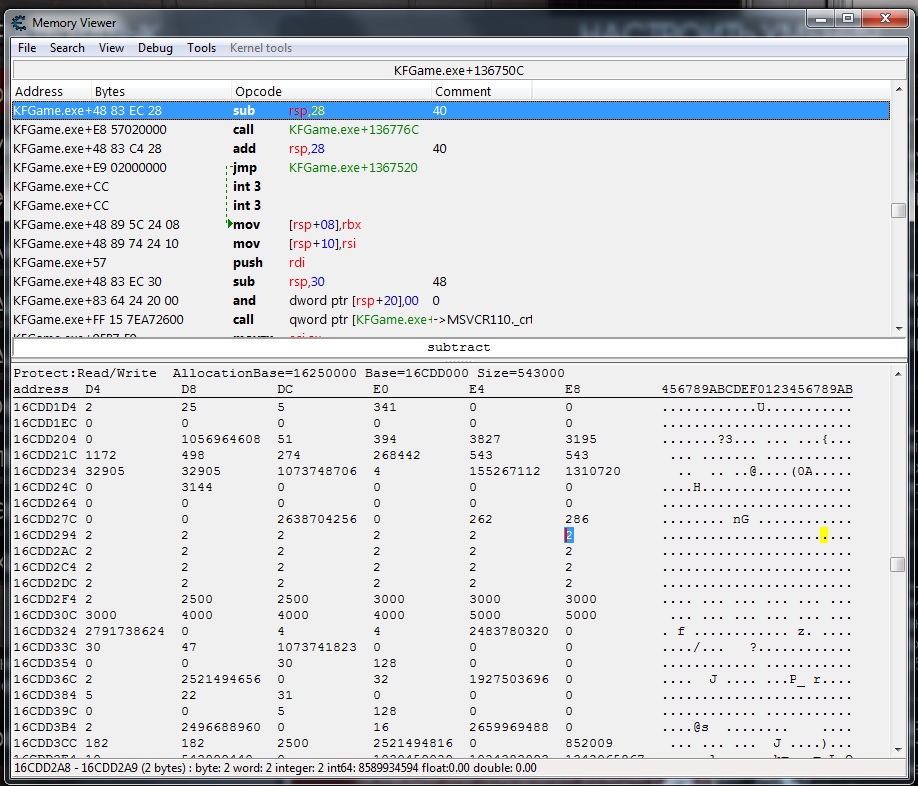Click the Cheat Engine icon in title bar
The width and height of the screenshot is (918, 786).
pos(19,23)
